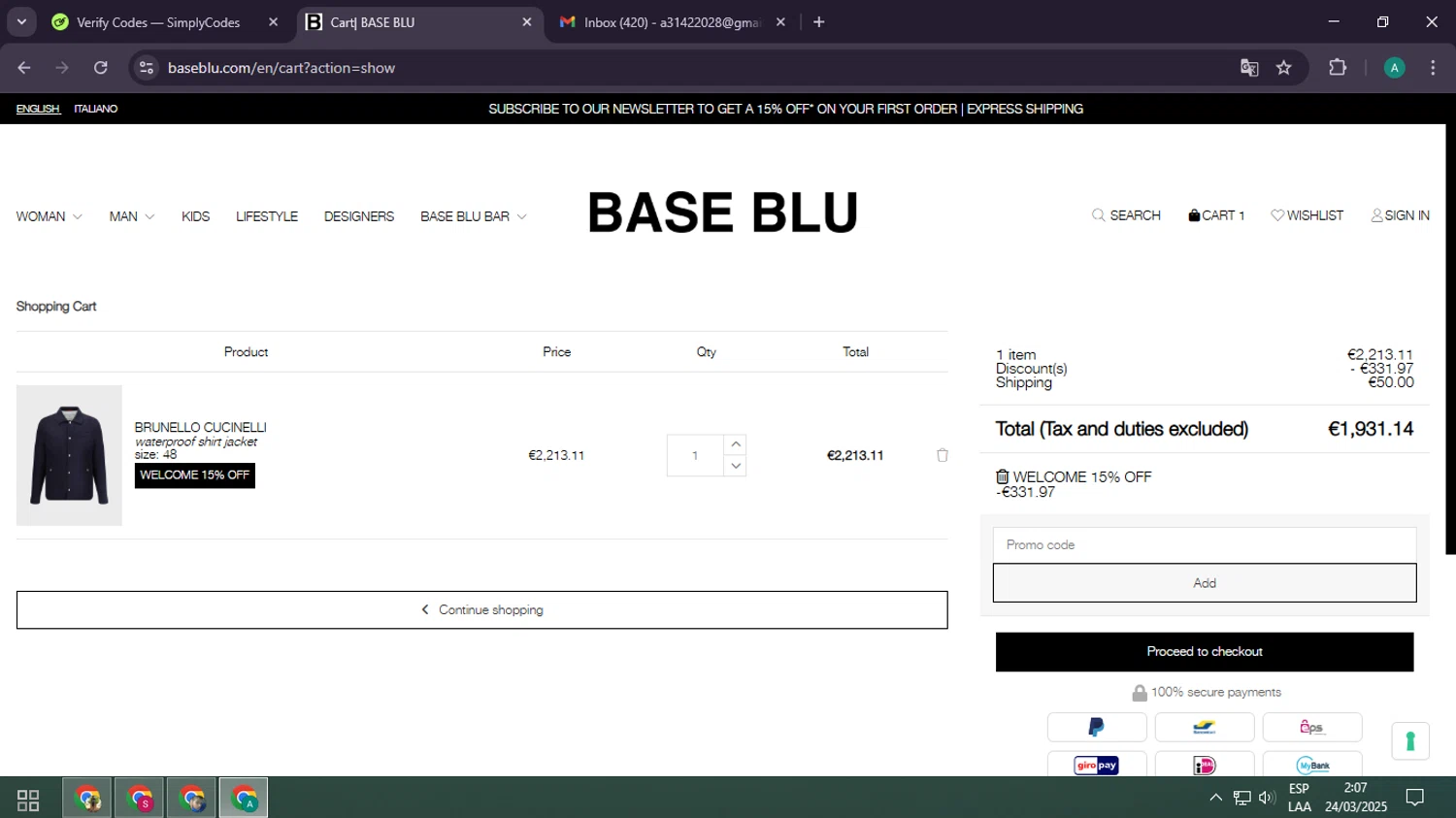Viewport: 1456px width, 818px height.
Task: Open the LIFESTYLE menu item
Action: tap(267, 216)
